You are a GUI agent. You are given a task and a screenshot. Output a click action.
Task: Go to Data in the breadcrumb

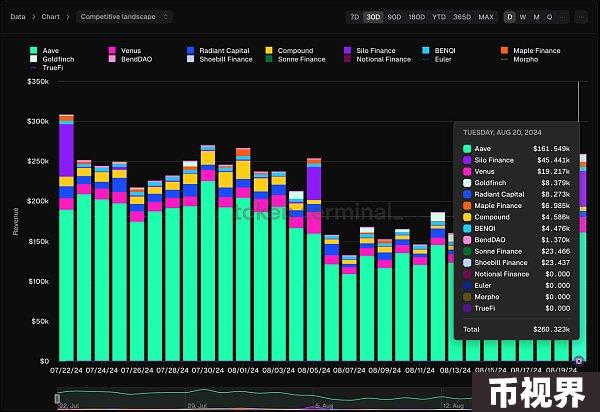point(18,17)
